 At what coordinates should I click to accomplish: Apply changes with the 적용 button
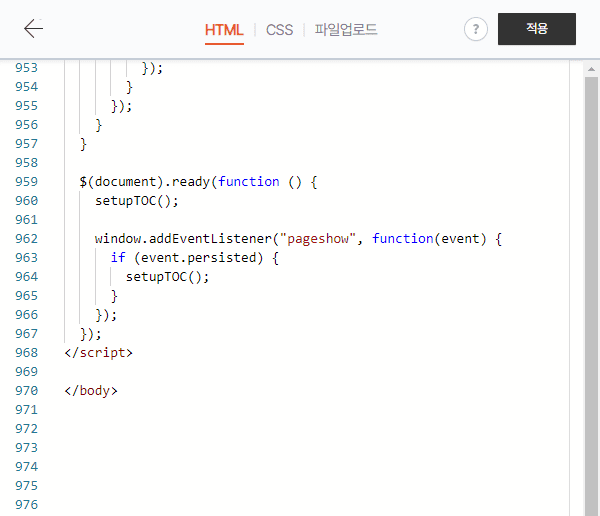(537, 29)
